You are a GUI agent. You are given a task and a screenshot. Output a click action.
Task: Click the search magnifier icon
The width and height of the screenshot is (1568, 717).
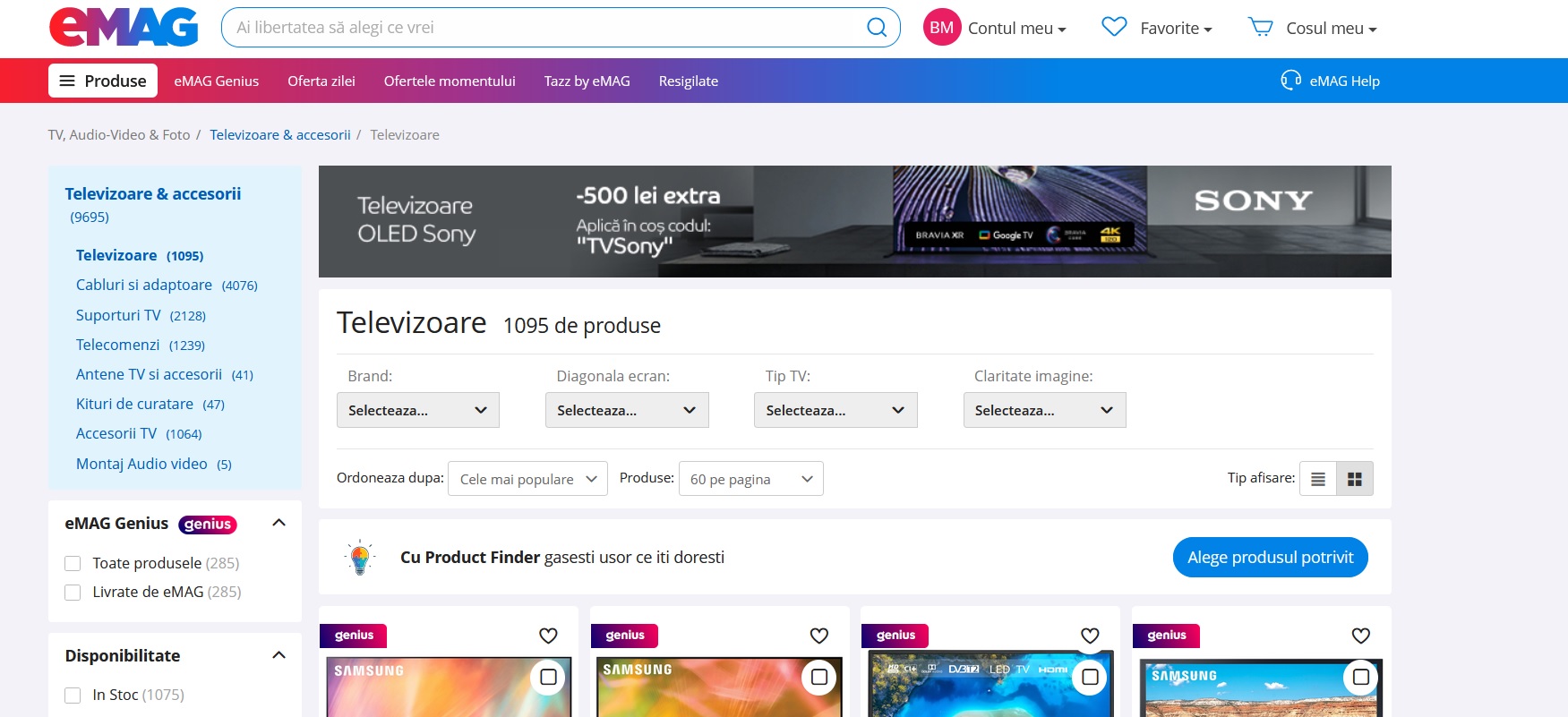(x=877, y=27)
